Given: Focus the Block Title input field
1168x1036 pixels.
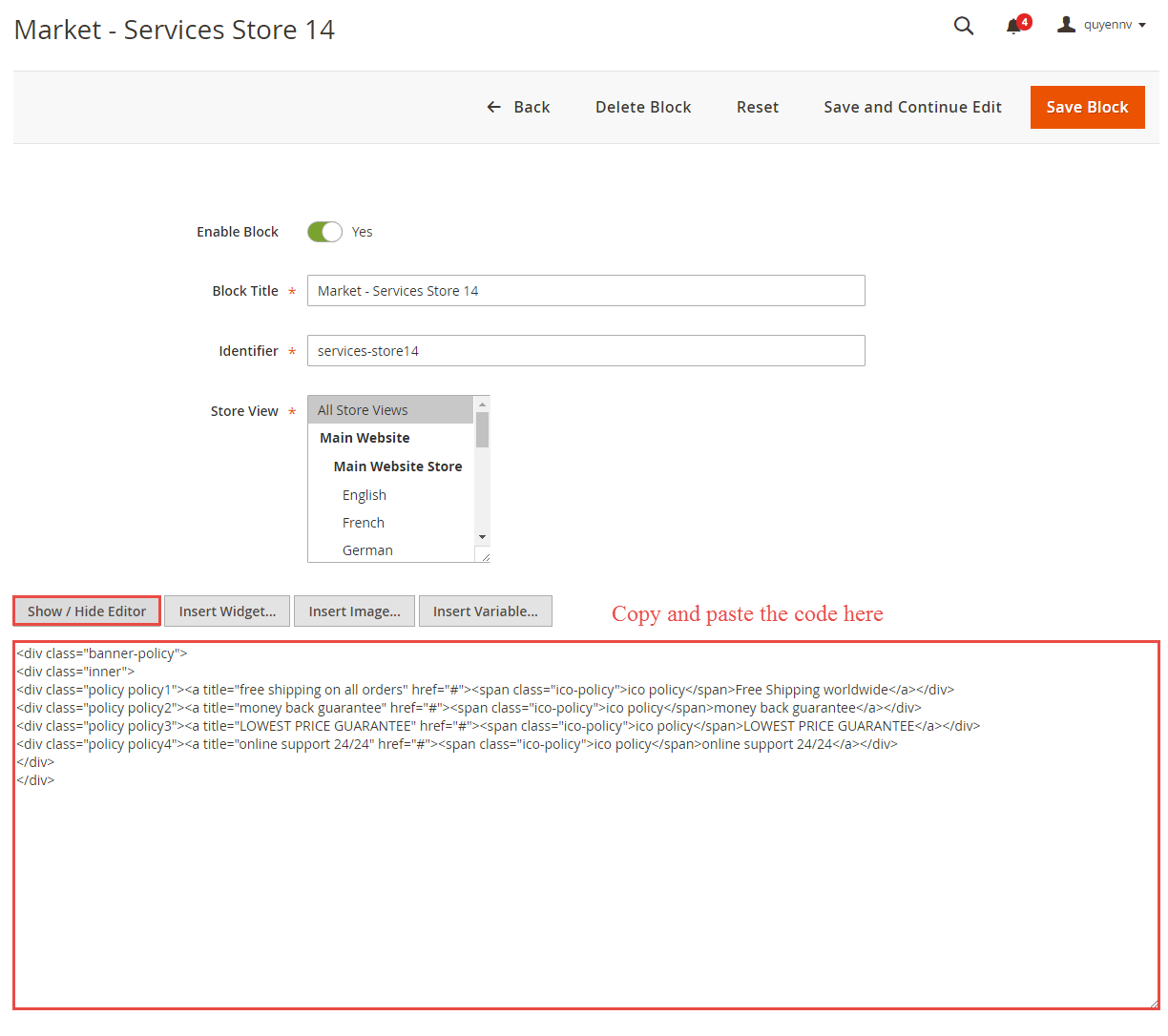Looking at the screenshot, I should coord(586,291).
